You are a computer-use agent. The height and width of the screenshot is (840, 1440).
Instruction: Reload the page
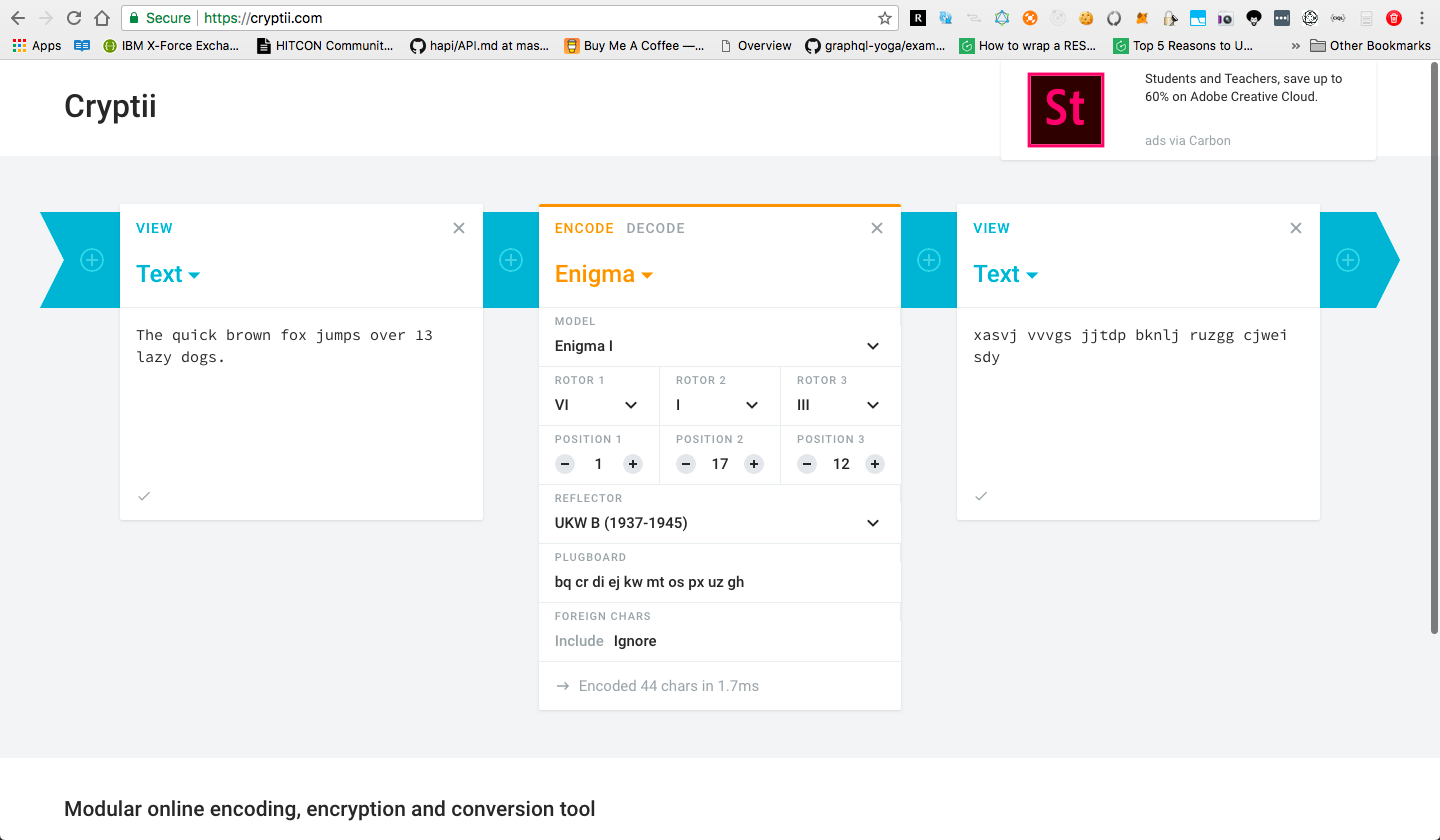73,18
